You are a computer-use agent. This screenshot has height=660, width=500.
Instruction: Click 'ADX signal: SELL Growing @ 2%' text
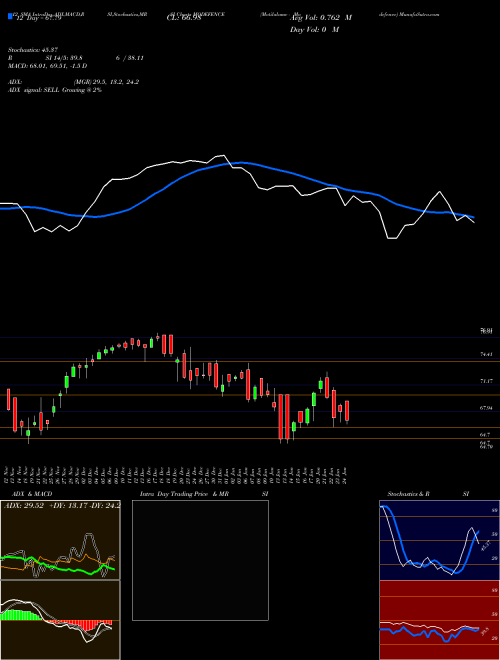(55, 90)
